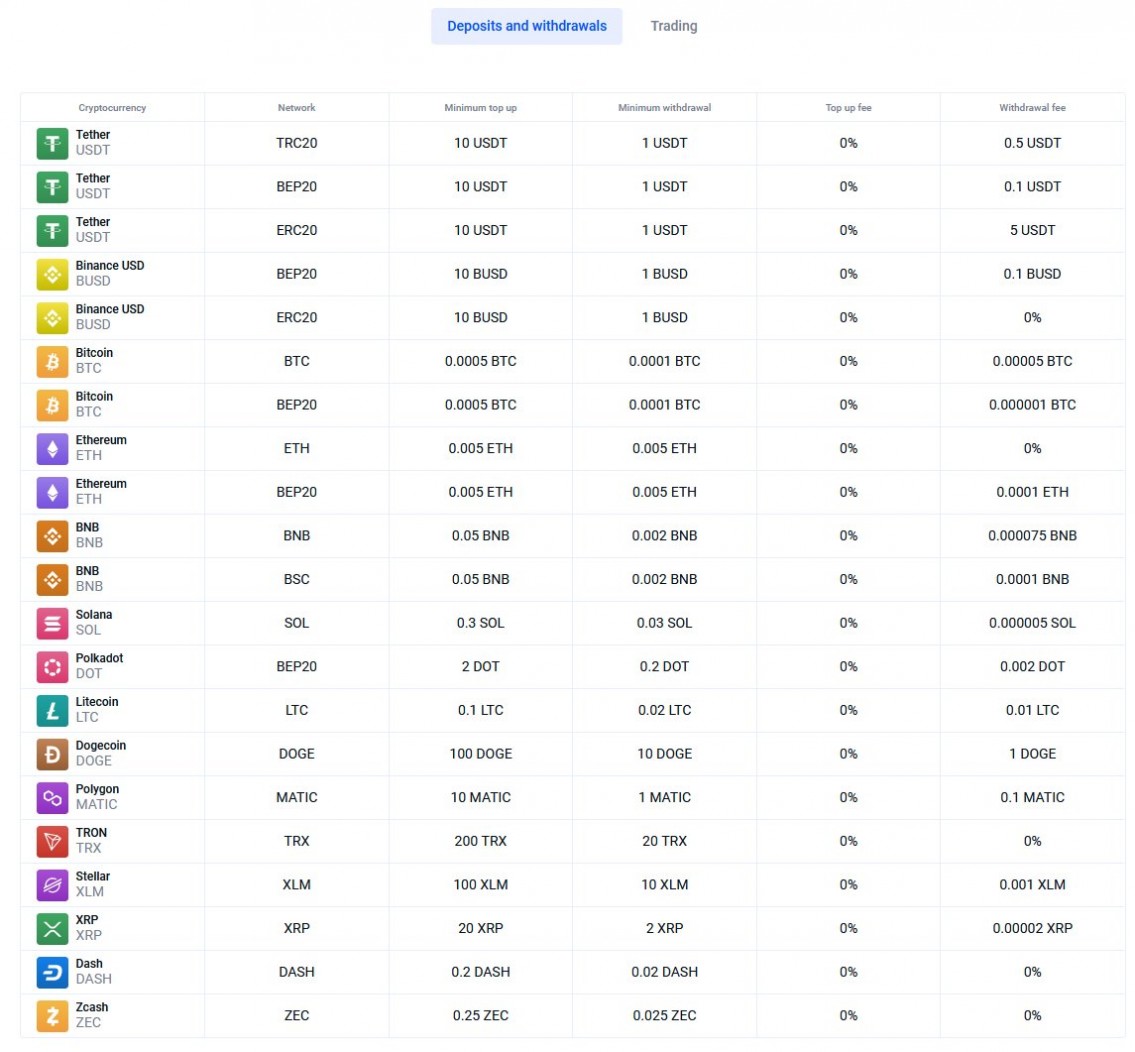Click the Polkadot coin icon

52,667
